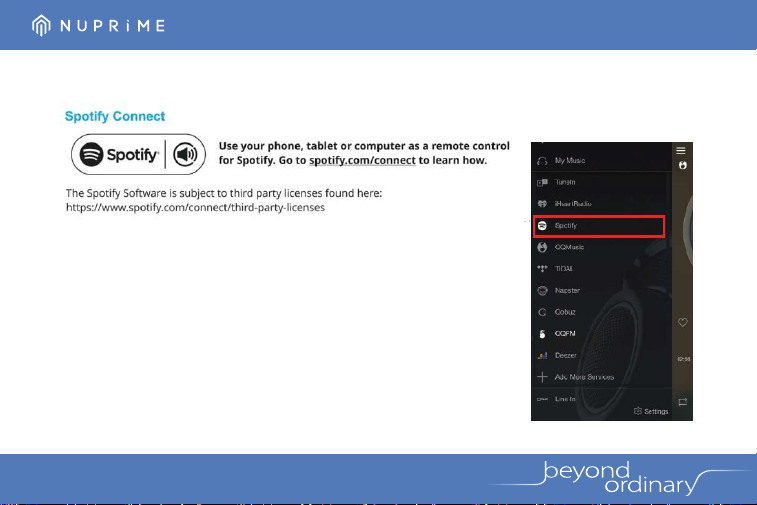
Task: Click Add More Services
Action: [x=602, y=377]
